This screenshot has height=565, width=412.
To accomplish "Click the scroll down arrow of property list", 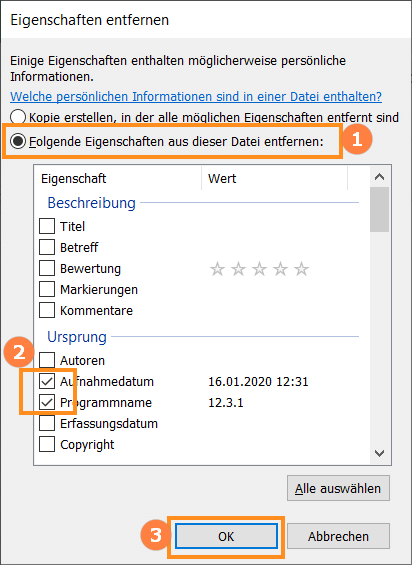I will click(379, 453).
